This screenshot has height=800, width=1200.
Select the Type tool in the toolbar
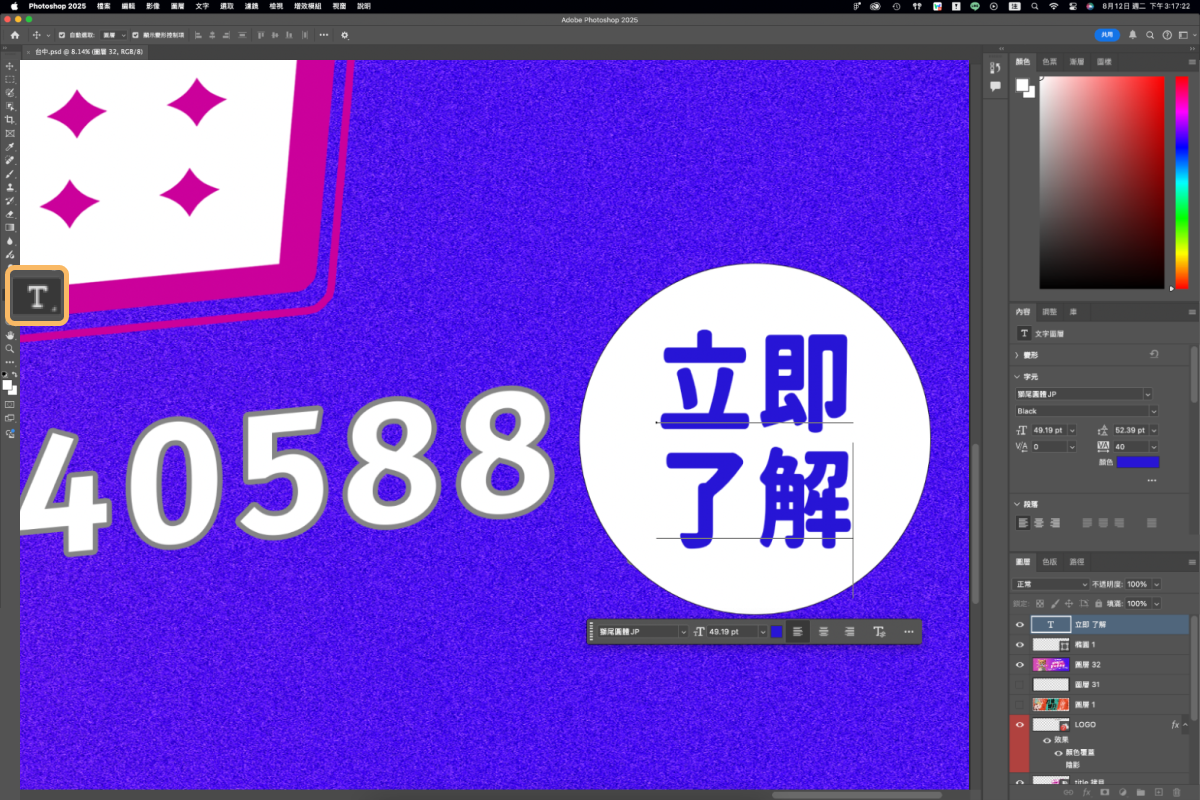[37, 296]
